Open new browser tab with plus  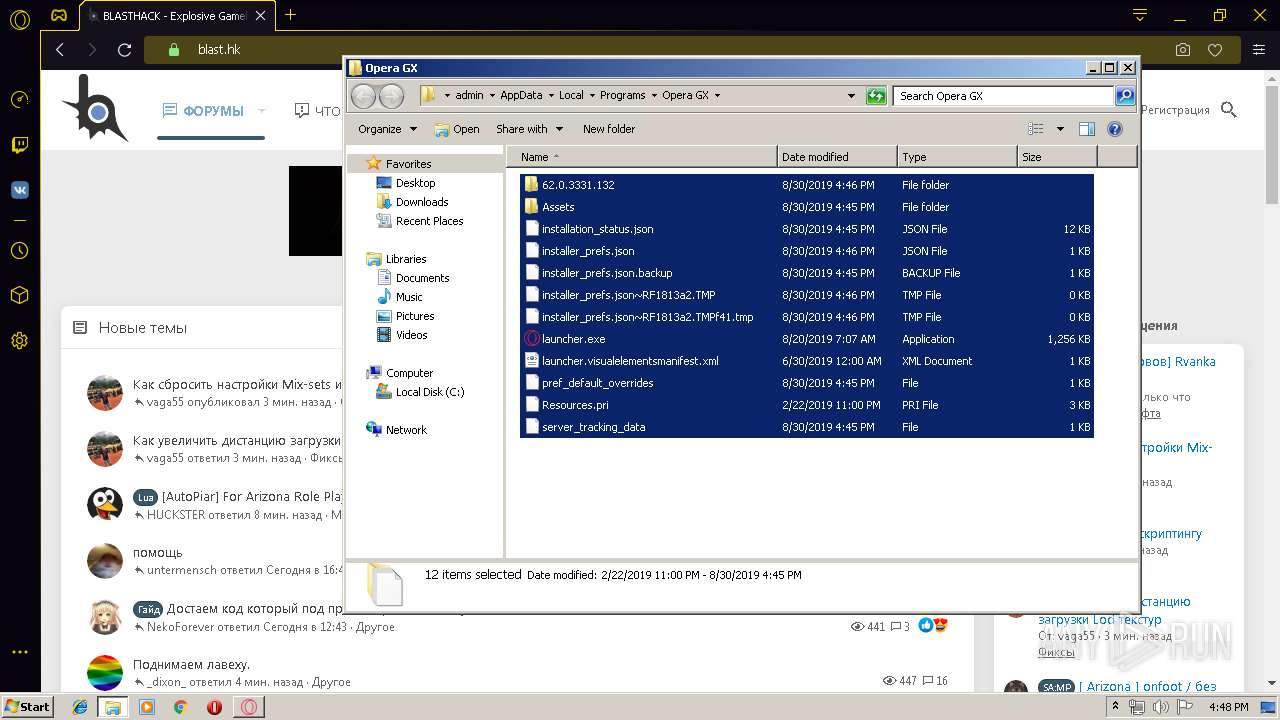click(291, 15)
